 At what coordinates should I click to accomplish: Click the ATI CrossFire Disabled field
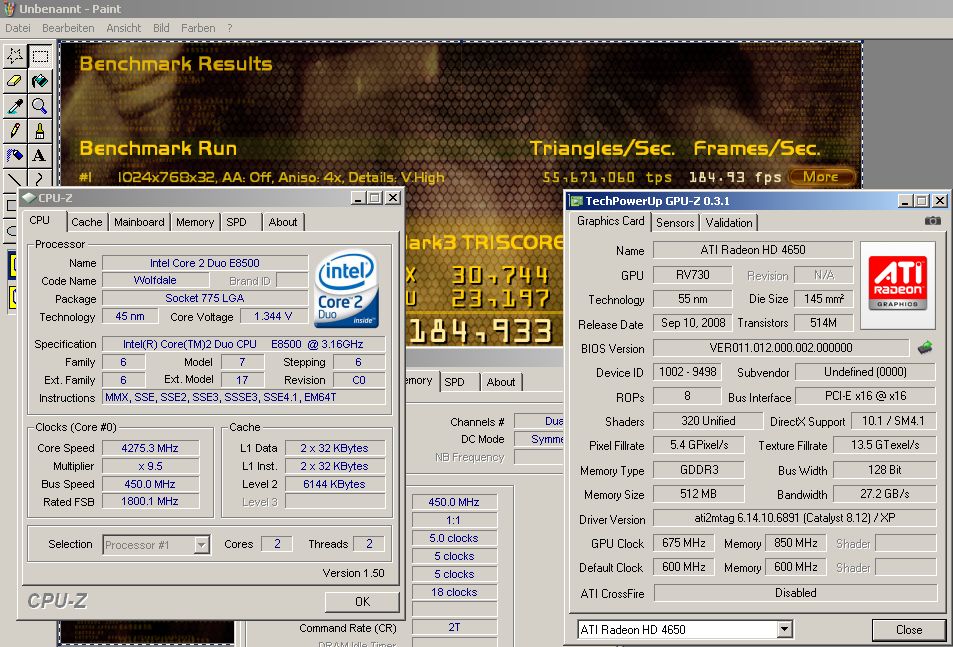pyautogui.click(x=795, y=592)
